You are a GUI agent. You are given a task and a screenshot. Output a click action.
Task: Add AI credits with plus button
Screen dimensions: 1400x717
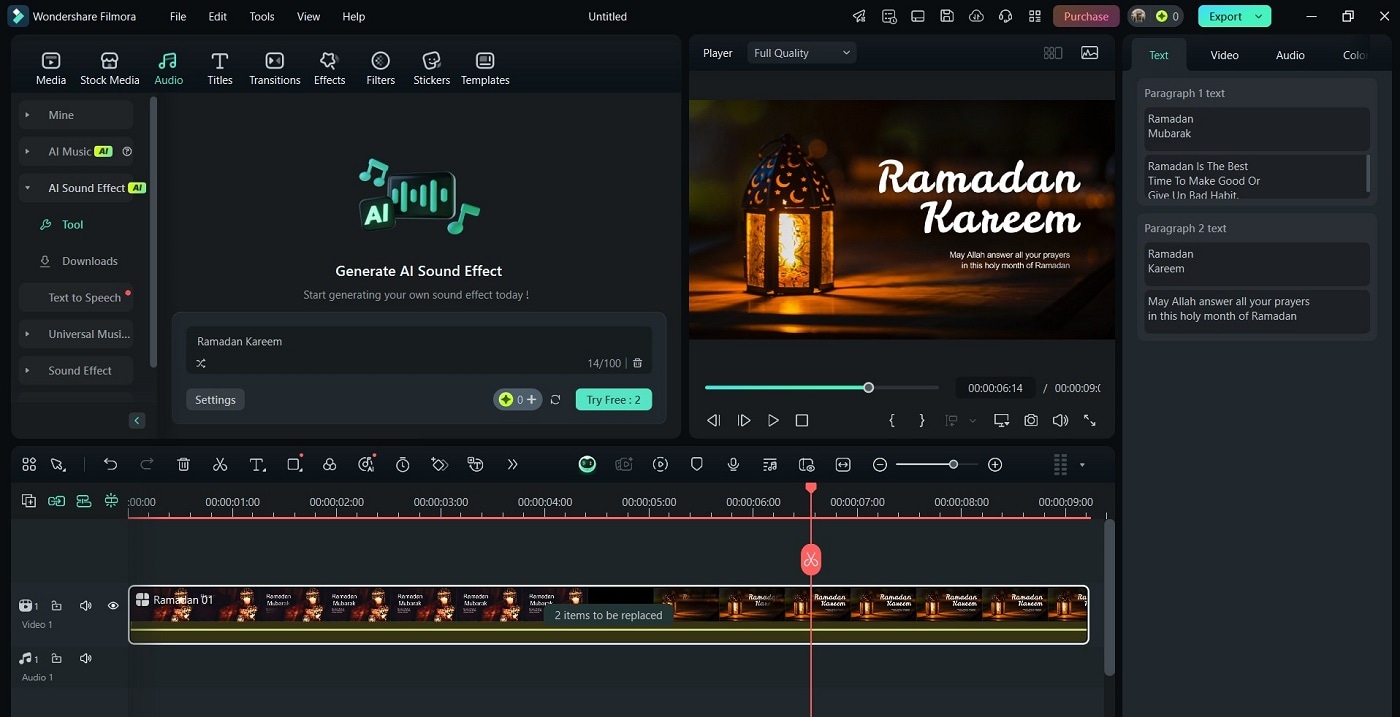pyautogui.click(x=531, y=400)
